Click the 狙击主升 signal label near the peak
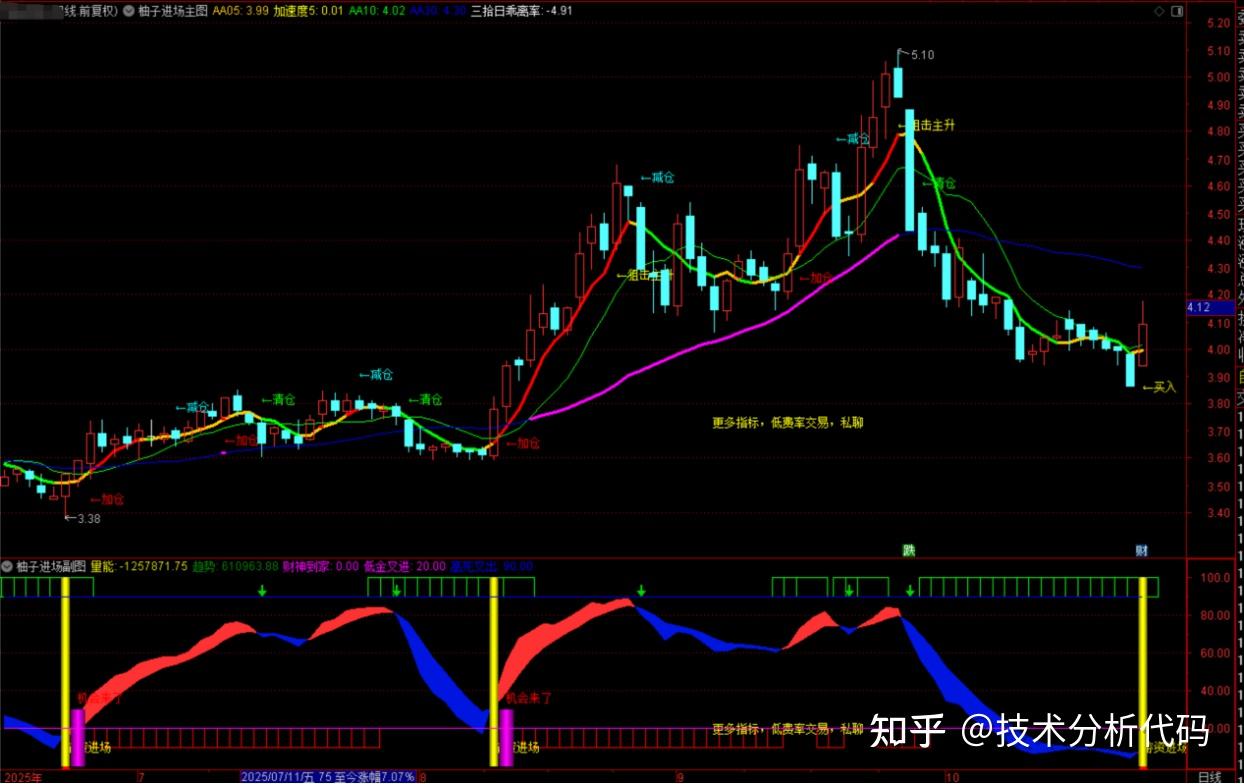Viewport: 1244px width, 784px height. tap(927, 127)
